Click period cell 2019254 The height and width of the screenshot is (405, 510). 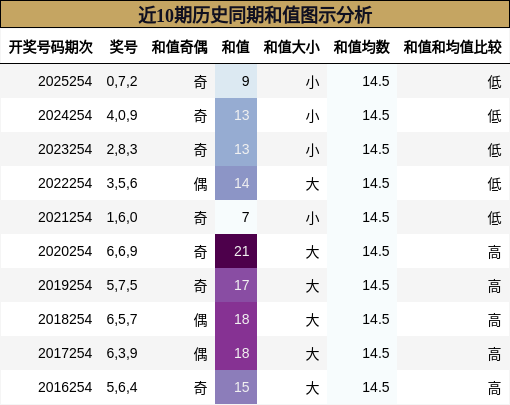pos(65,285)
